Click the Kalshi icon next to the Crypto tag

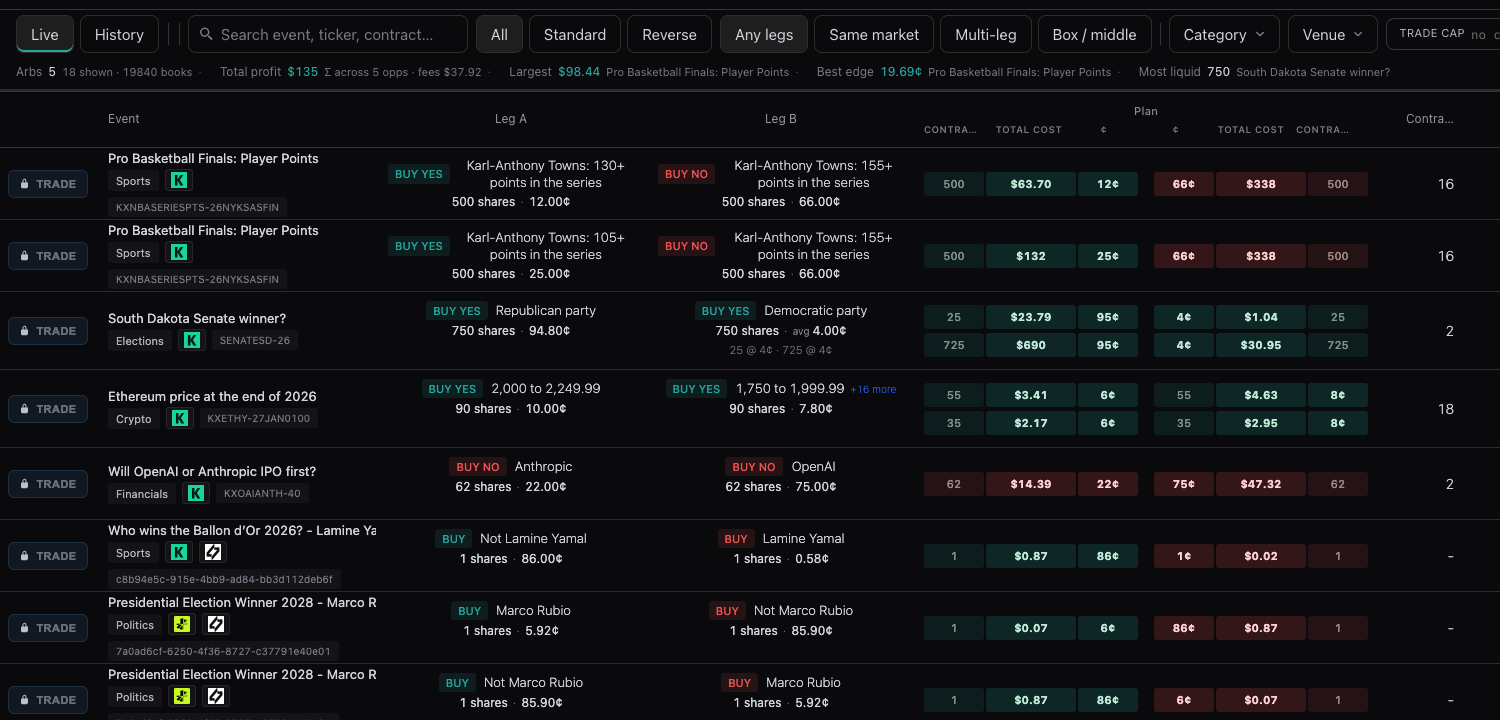[179, 419]
